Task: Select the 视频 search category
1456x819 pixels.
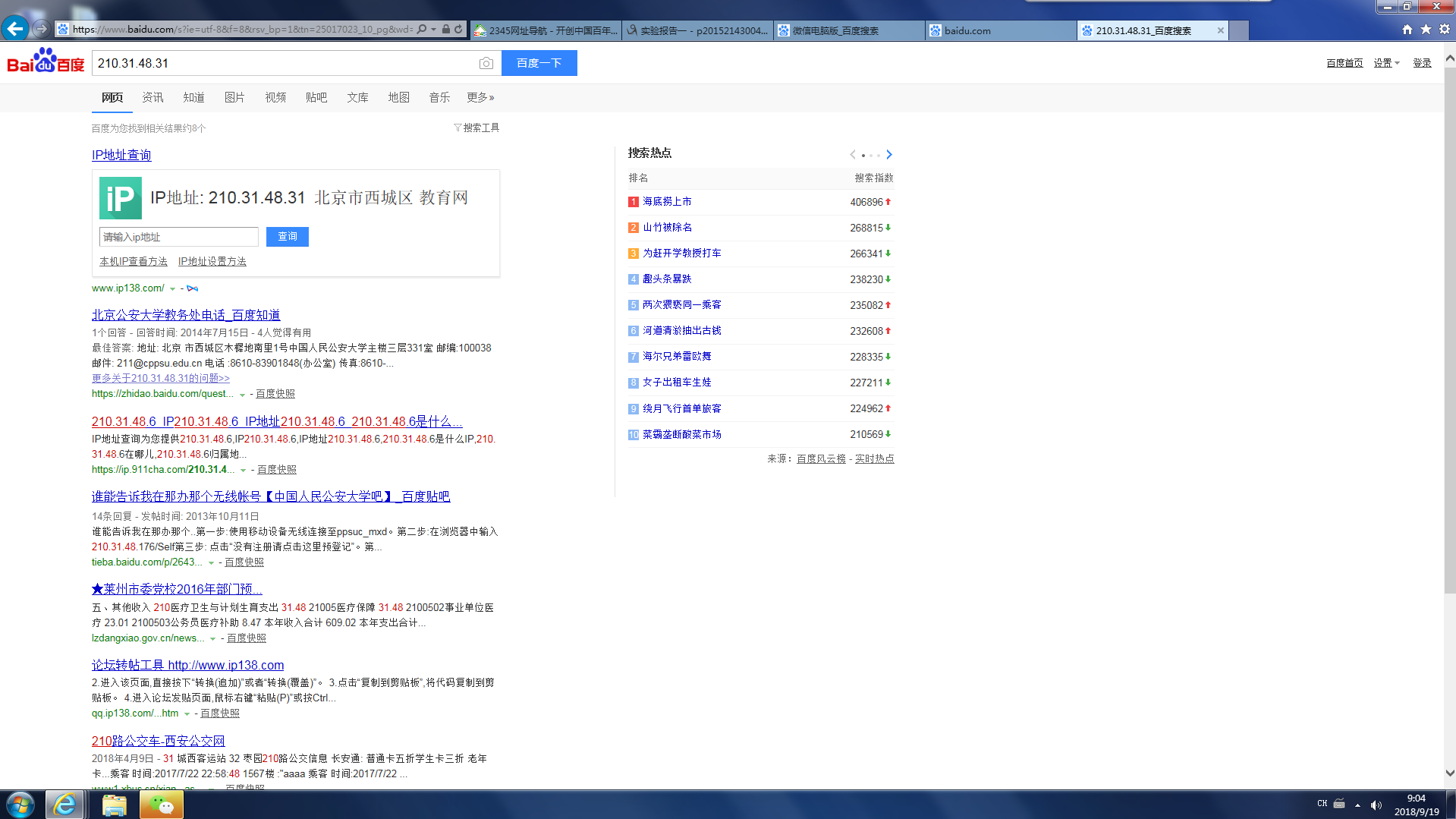Action: point(275,97)
